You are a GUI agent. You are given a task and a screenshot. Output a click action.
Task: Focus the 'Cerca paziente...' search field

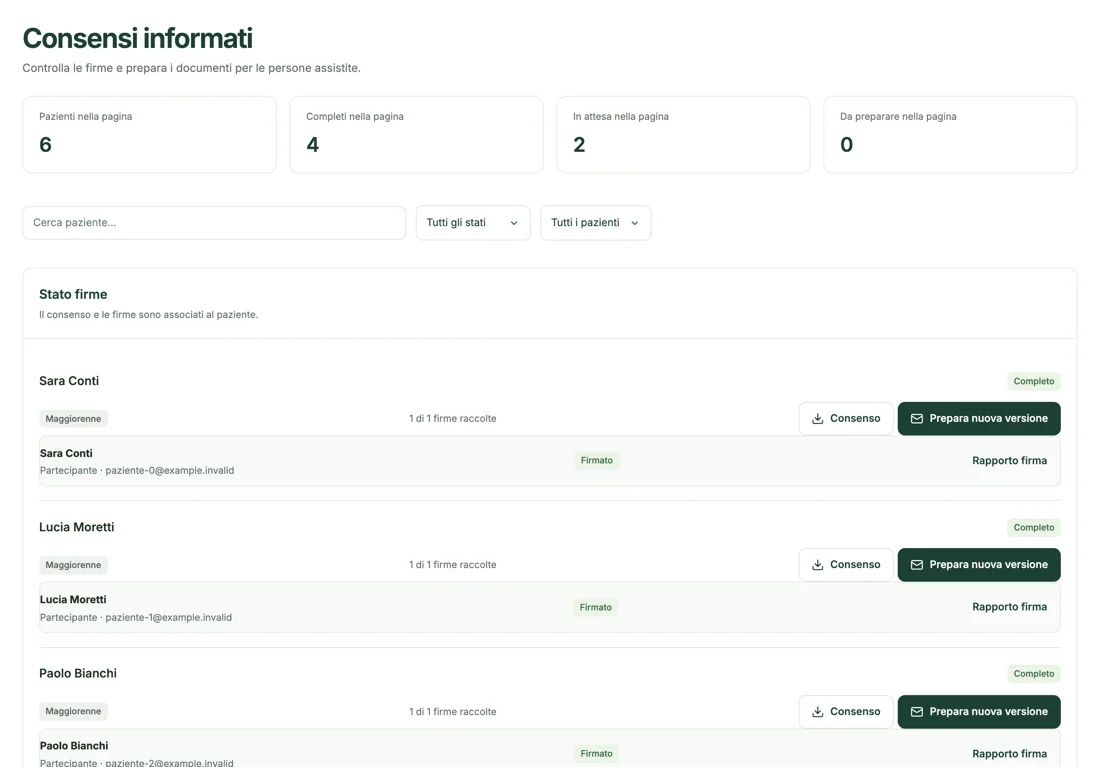tap(214, 222)
